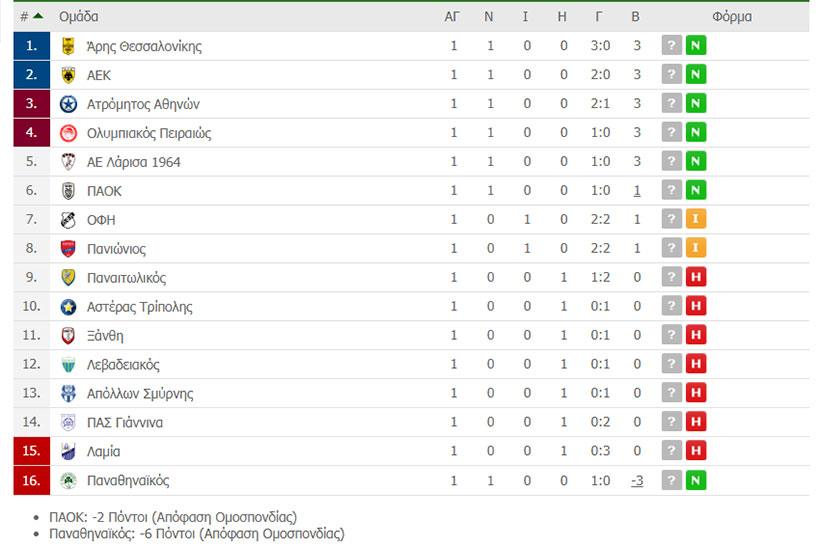Click the red H form badge for Λαμία

click(x=696, y=451)
